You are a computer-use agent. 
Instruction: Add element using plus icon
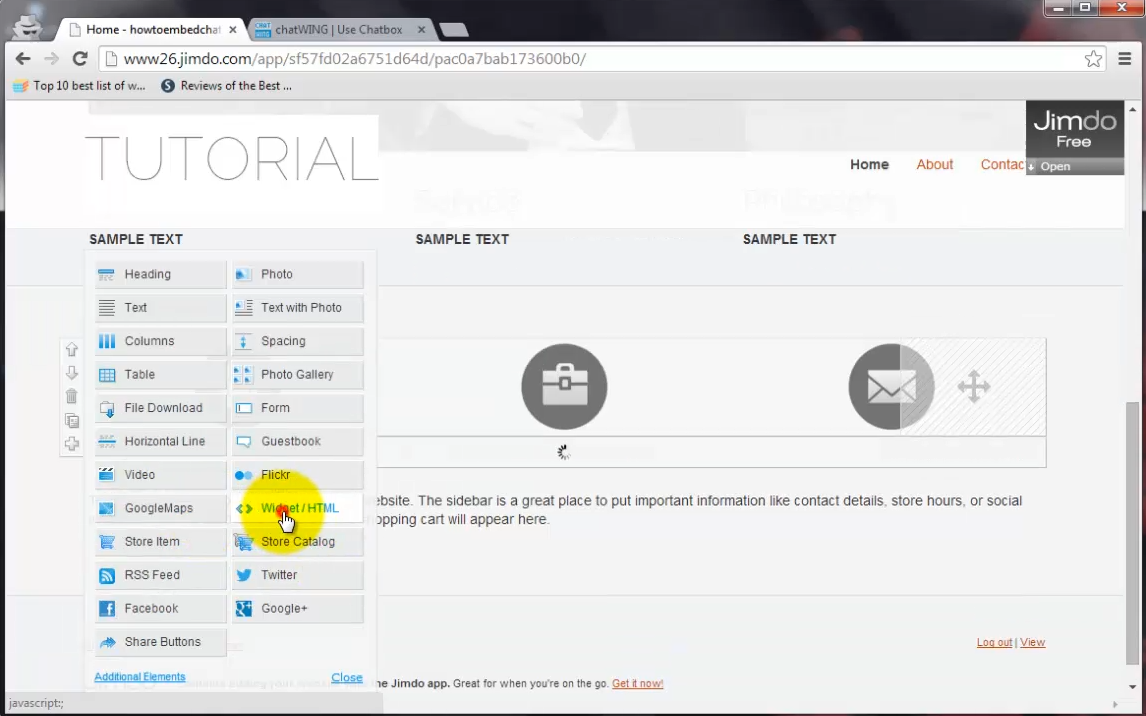[x=72, y=443]
